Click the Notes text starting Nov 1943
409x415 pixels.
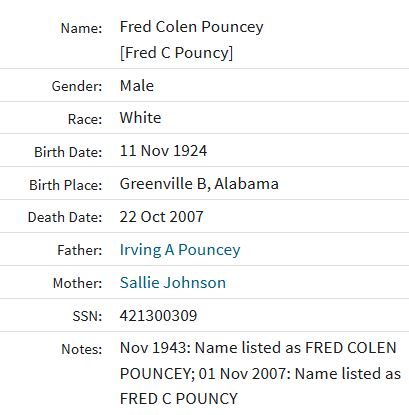pyautogui.click(x=260, y=373)
